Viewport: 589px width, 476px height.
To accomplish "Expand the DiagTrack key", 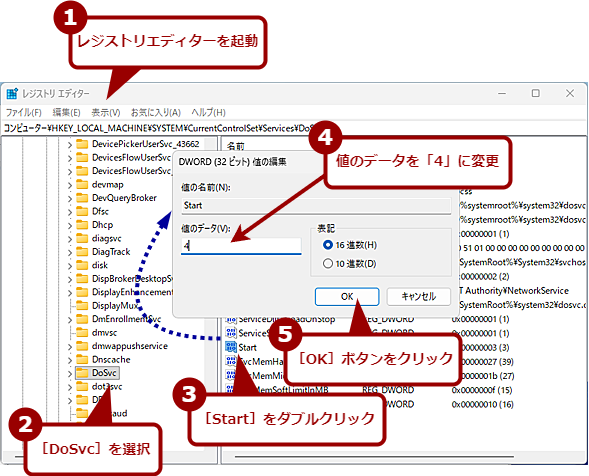I will pyautogui.click(x=70, y=252).
